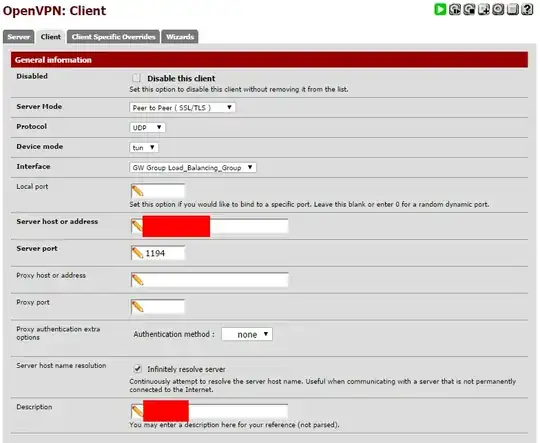Click the stop service icon

(469, 9)
